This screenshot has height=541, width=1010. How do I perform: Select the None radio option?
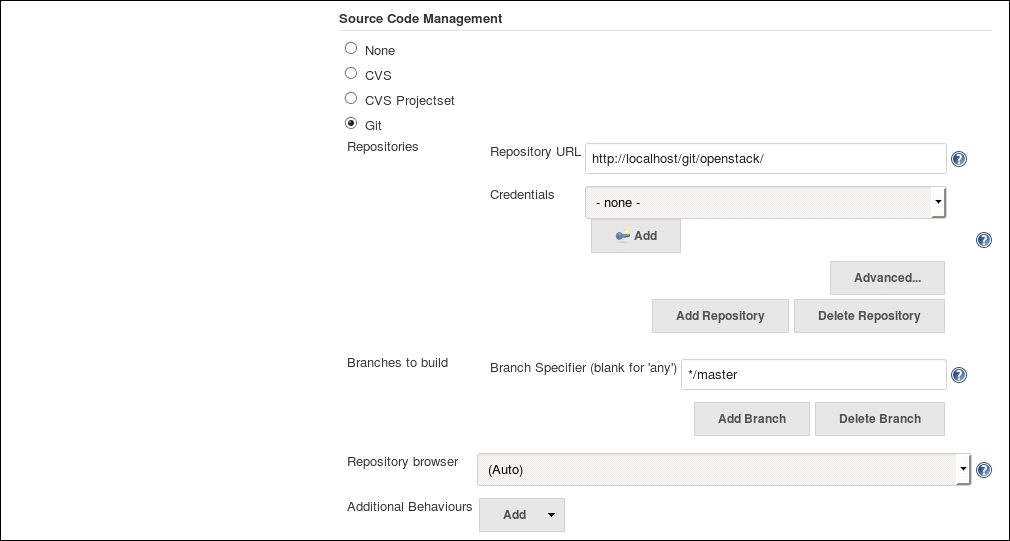pyautogui.click(x=351, y=48)
